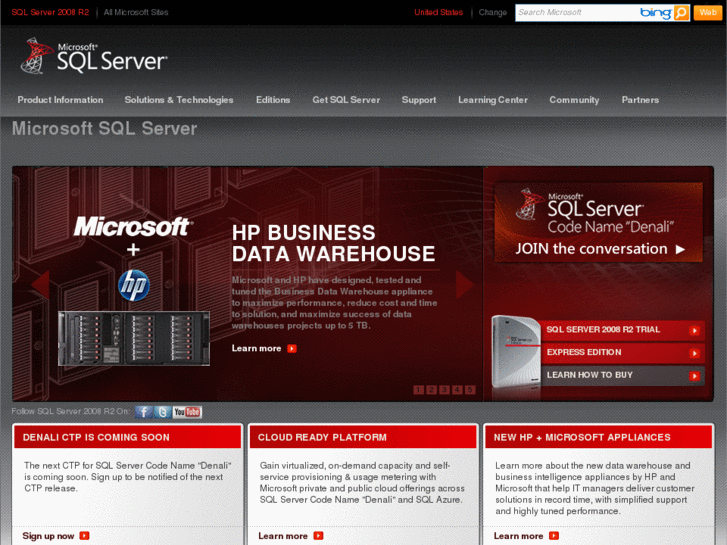Click arrow icon on Express Edition
This screenshot has height=545, width=727.
point(694,353)
